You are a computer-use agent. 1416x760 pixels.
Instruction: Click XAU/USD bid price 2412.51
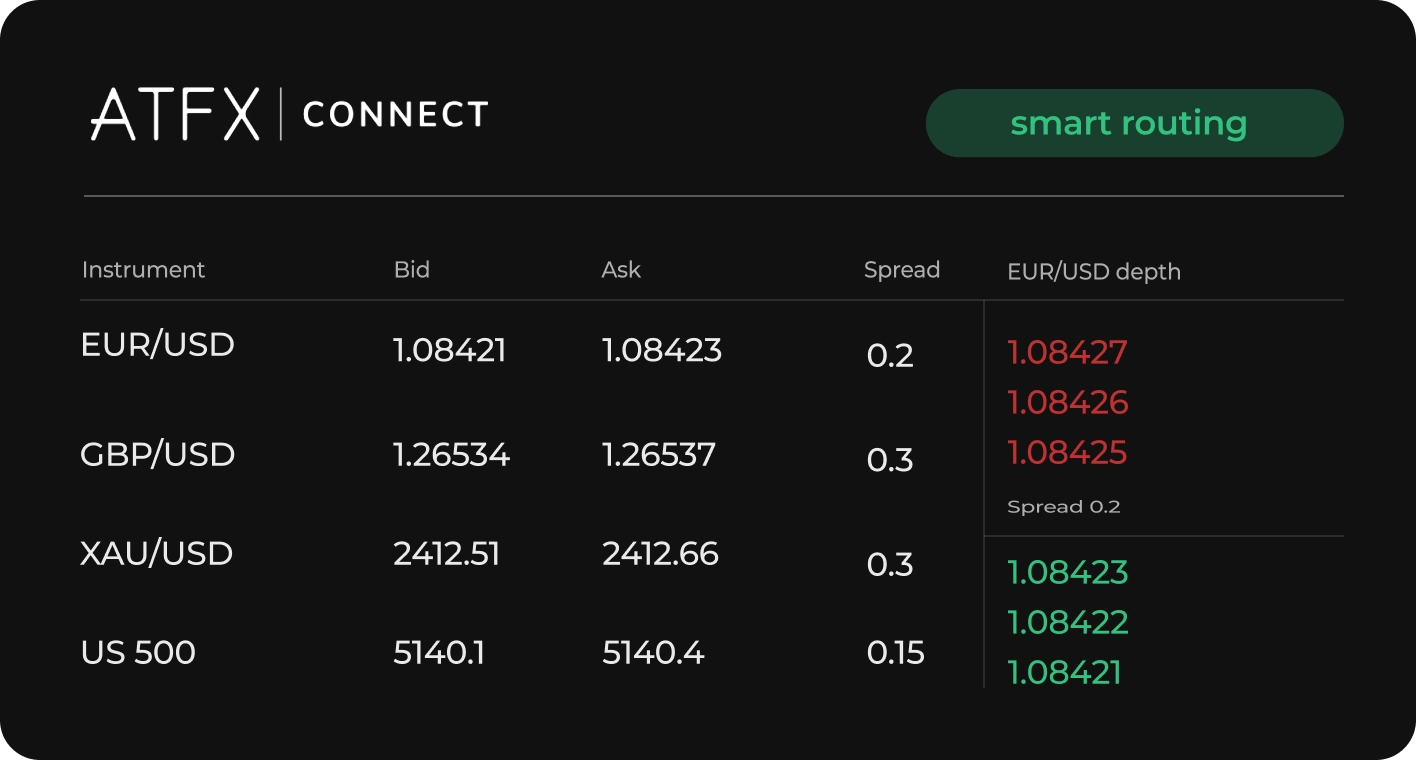(447, 554)
